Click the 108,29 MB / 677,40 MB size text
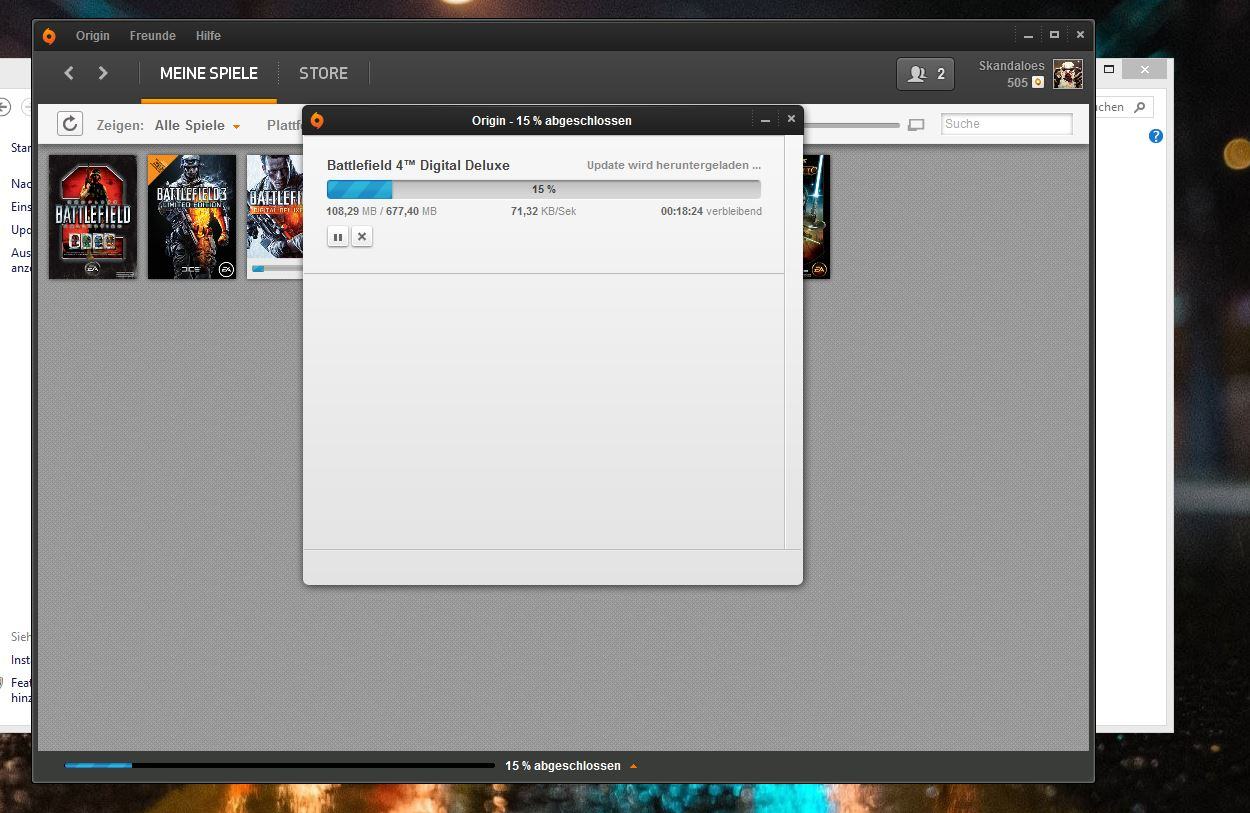Screen dimensions: 1250x813 click(381, 211)
